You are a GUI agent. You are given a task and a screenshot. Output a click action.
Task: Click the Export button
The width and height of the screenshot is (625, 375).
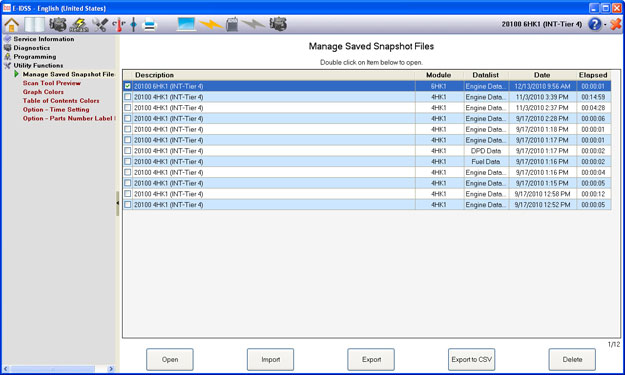pos(371,359)
